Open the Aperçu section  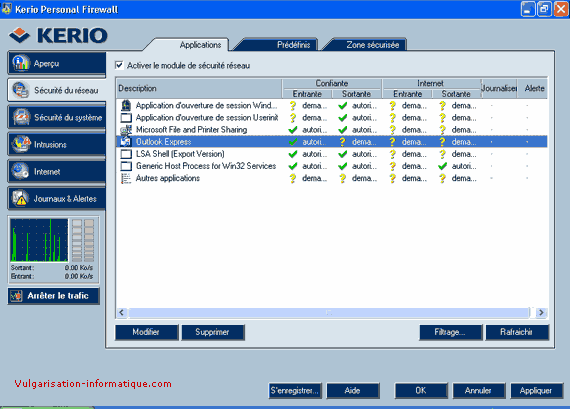(x=57, y=63)
